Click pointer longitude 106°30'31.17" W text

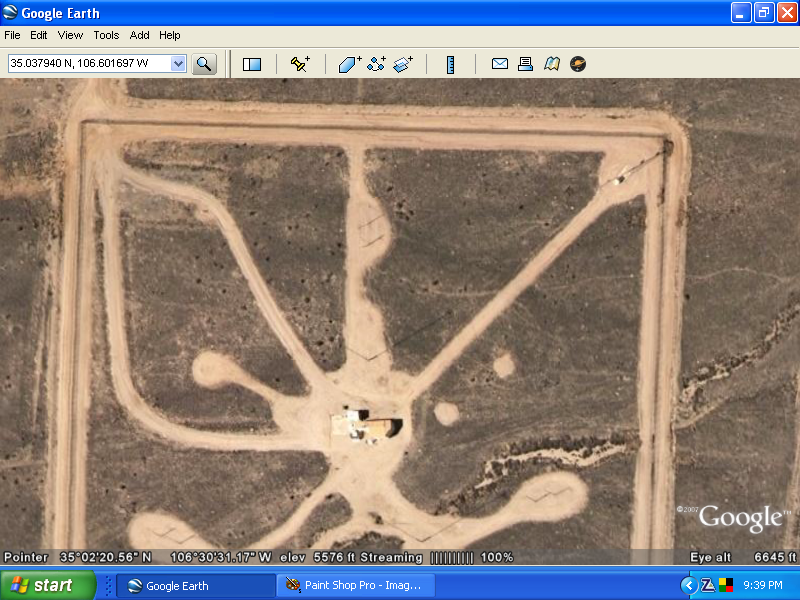(220, 557)
